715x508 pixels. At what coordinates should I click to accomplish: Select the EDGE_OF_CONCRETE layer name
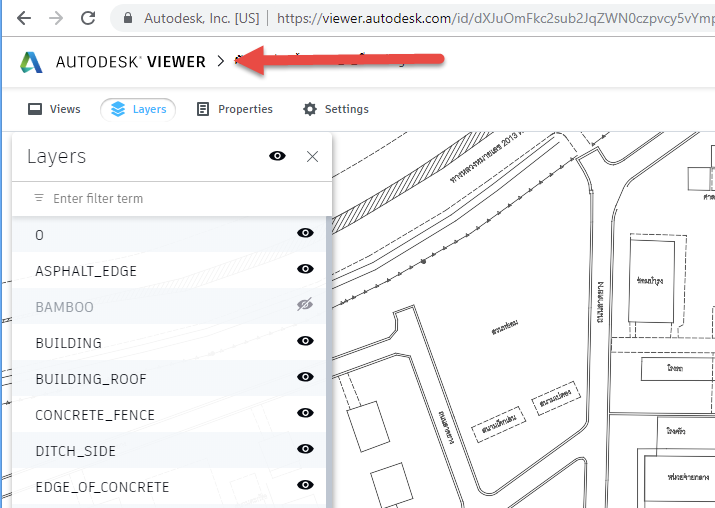(x=102, y=487)
